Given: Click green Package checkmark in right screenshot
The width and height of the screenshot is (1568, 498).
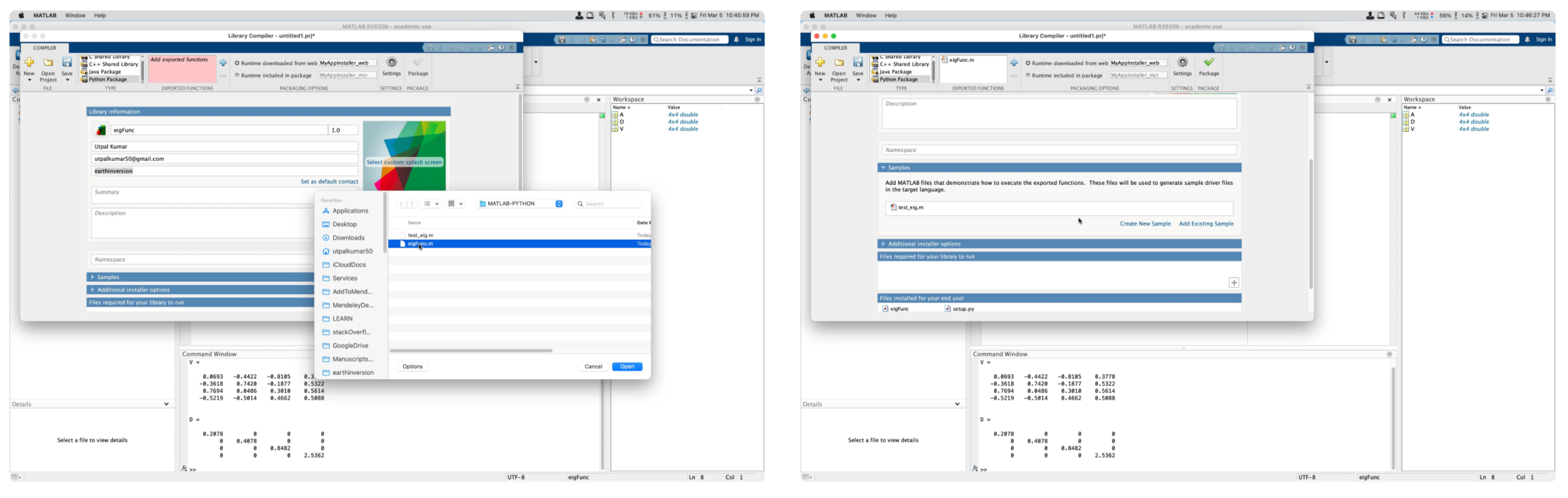Looking at the screenshot, I should pyautogui.click(x=1209, y=62).
